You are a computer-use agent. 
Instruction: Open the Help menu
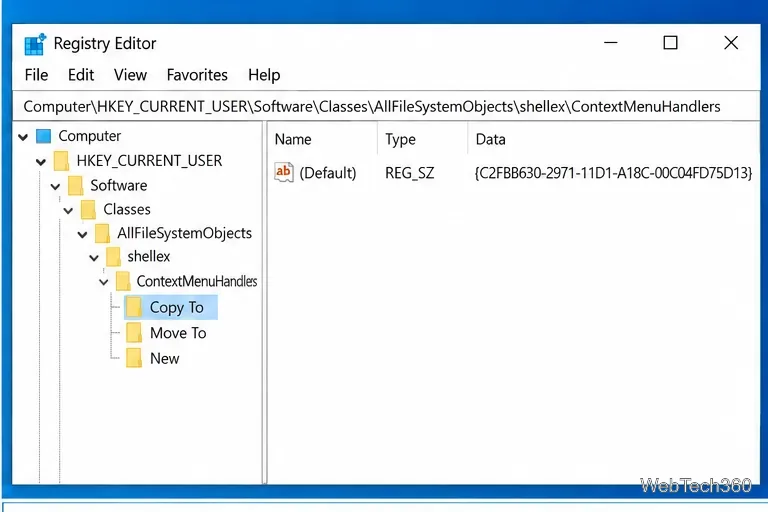click(x=264, y=75)
